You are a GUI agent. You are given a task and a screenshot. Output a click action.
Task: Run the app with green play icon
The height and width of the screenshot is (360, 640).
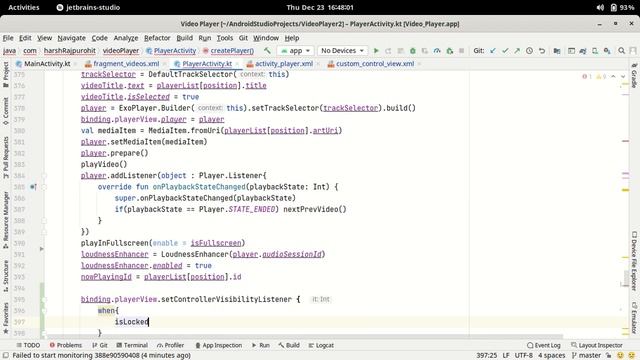coord(376,51)
